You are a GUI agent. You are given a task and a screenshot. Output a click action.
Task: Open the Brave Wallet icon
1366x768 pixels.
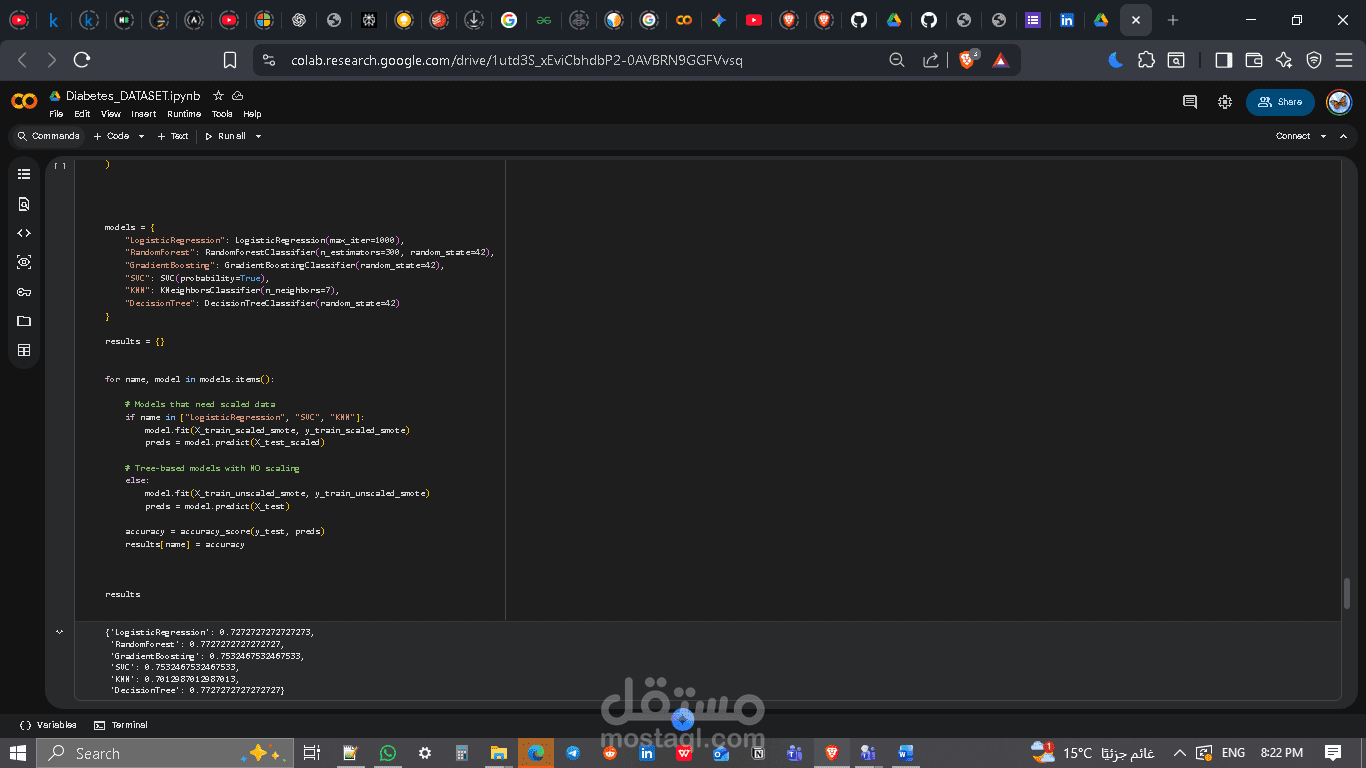pos(1254,60)
